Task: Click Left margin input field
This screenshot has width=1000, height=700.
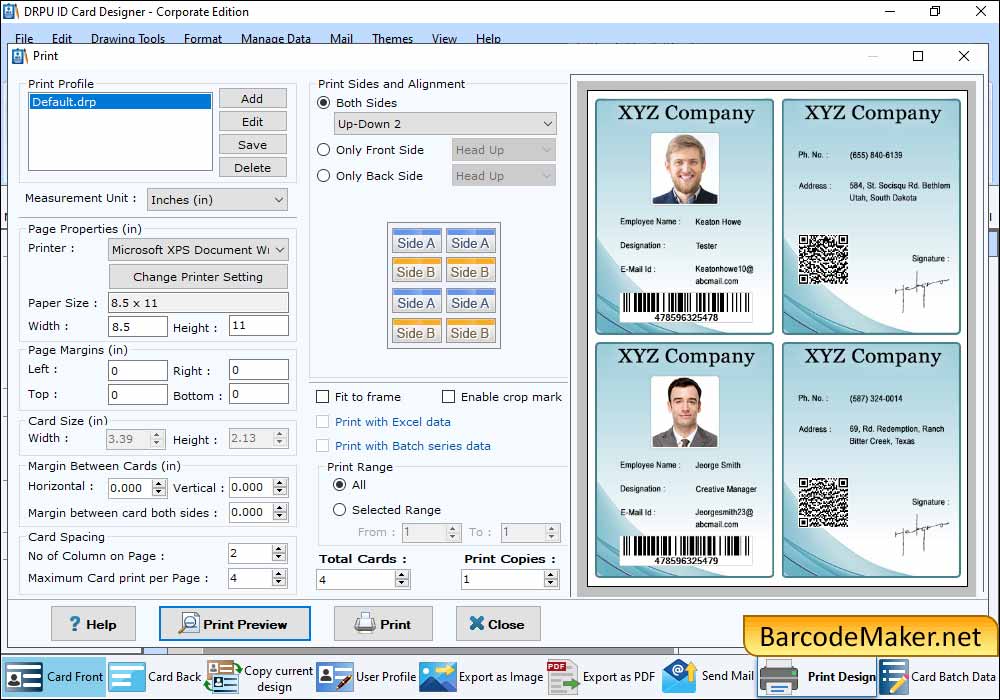Action: (x=138, y=370)
